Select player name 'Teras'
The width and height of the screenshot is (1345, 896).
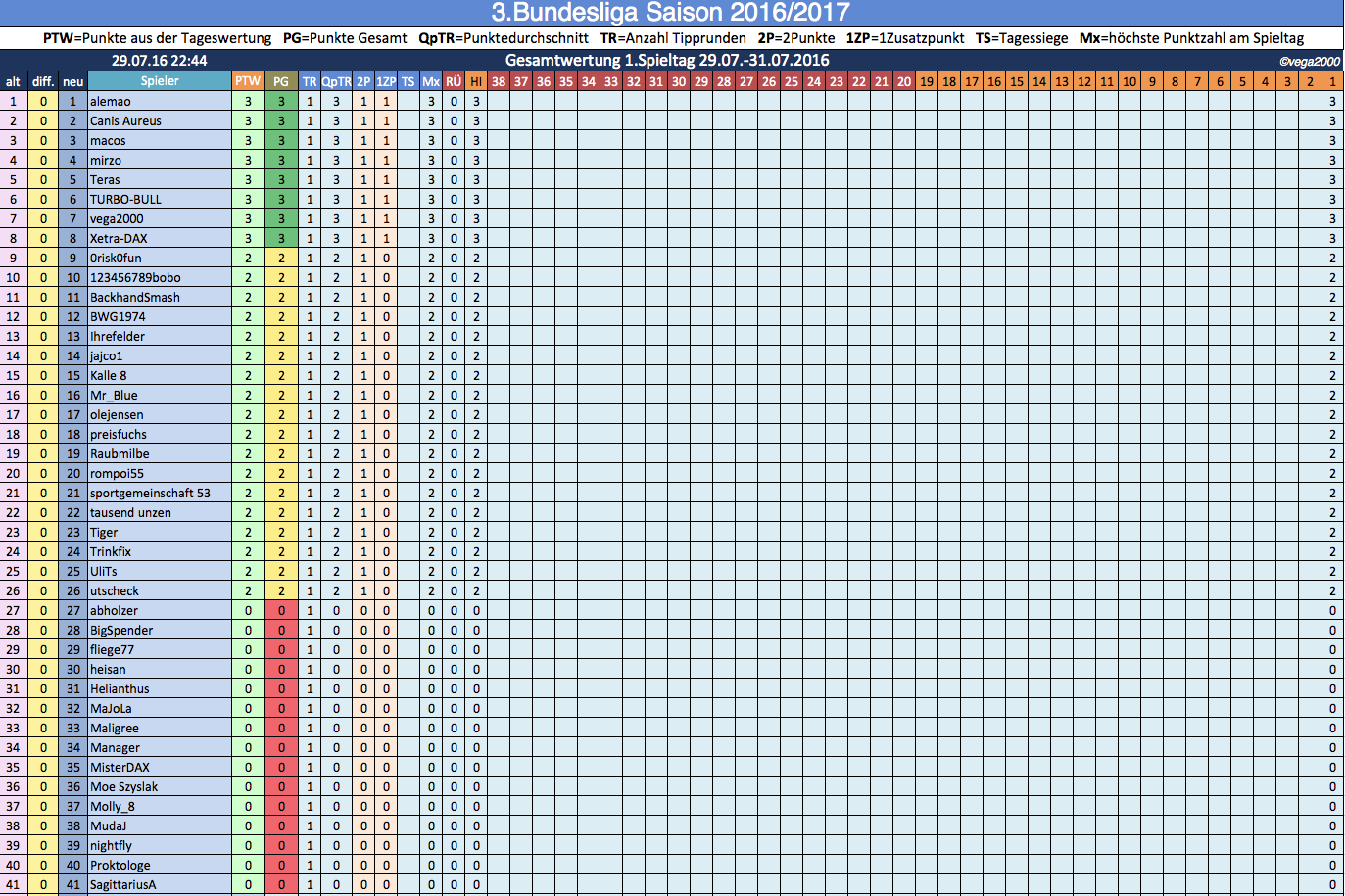(105, 179)
